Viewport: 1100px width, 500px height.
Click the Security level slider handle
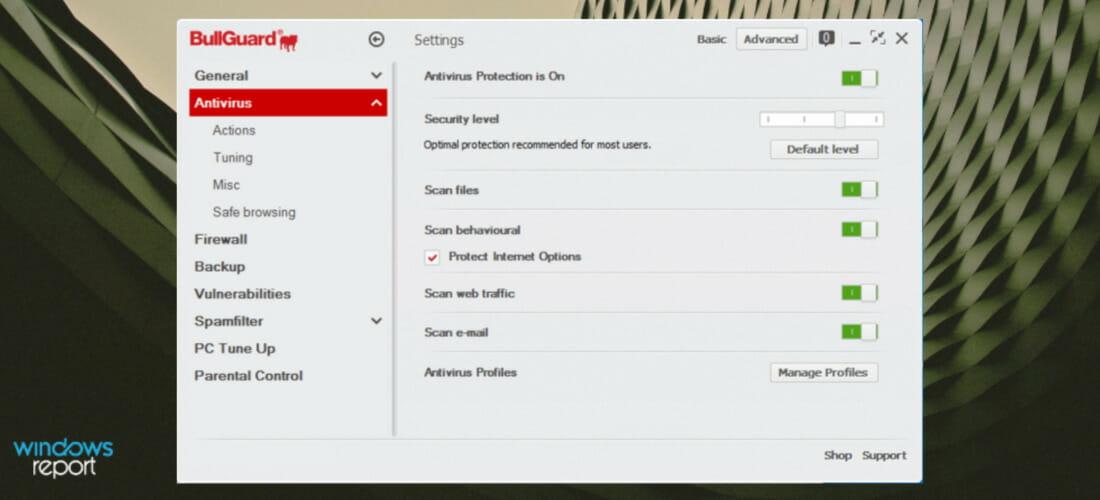[840, 119]
